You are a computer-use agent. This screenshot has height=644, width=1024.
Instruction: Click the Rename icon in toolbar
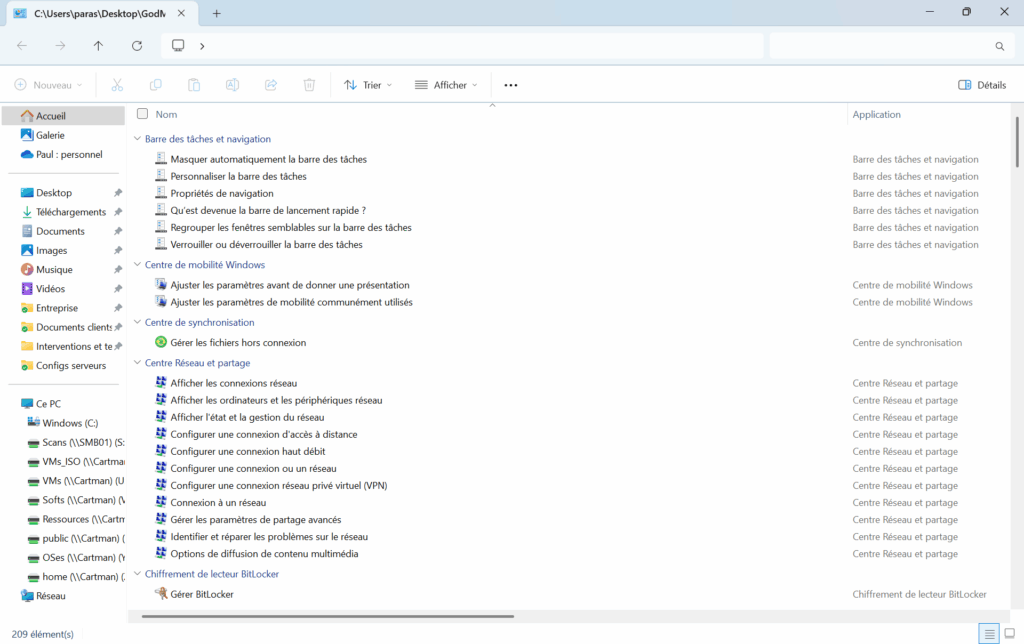tap(232, 85)
